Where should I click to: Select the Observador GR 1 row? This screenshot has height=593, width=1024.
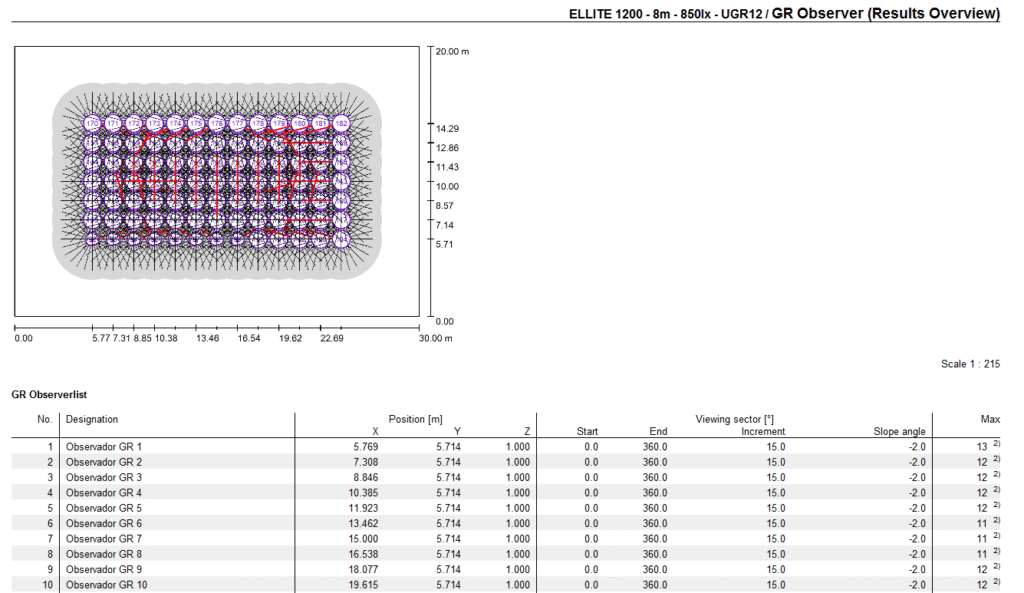pyautogui.click(x=104, y=447)
